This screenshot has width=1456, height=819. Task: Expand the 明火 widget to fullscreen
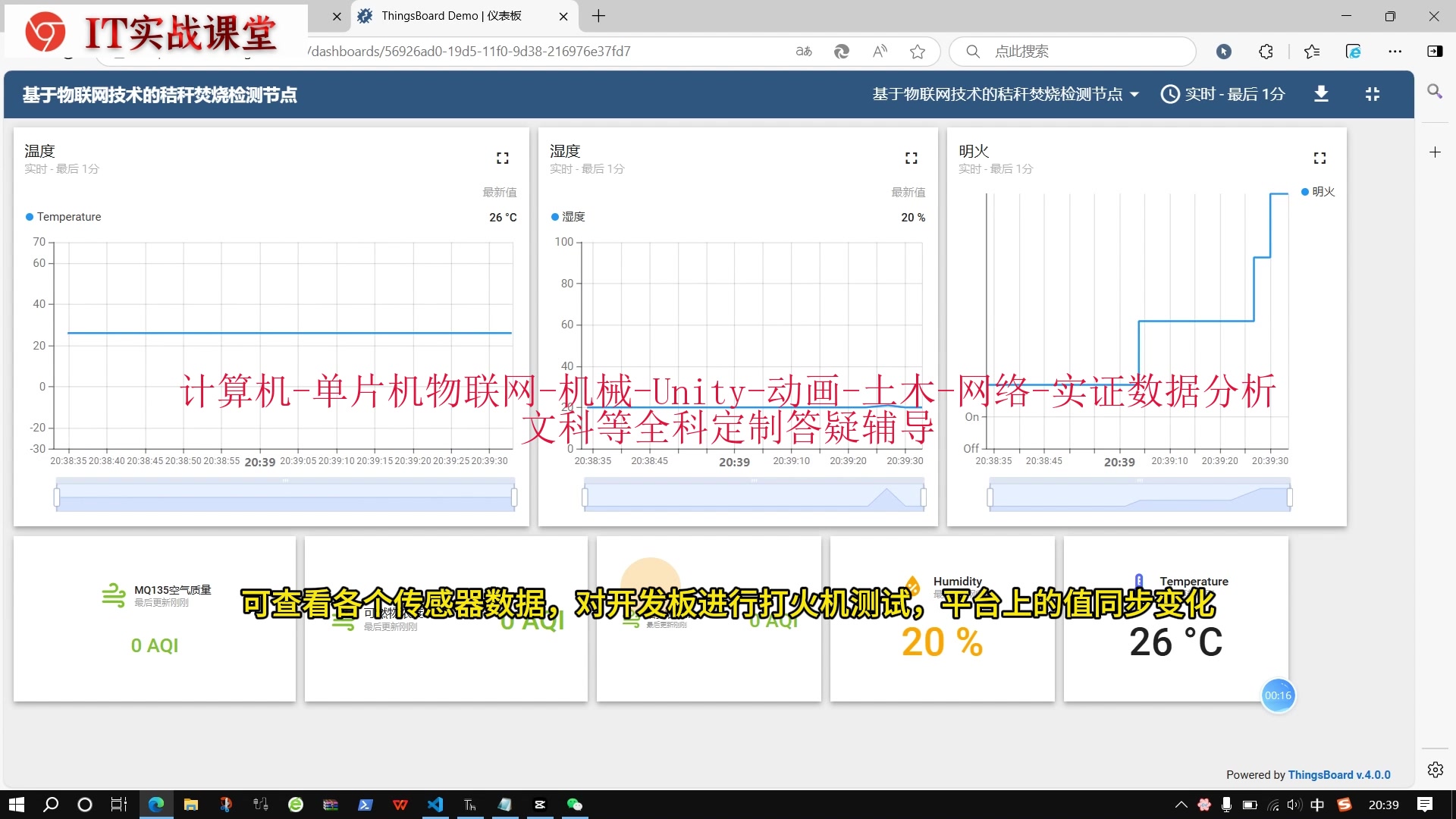1319,158
